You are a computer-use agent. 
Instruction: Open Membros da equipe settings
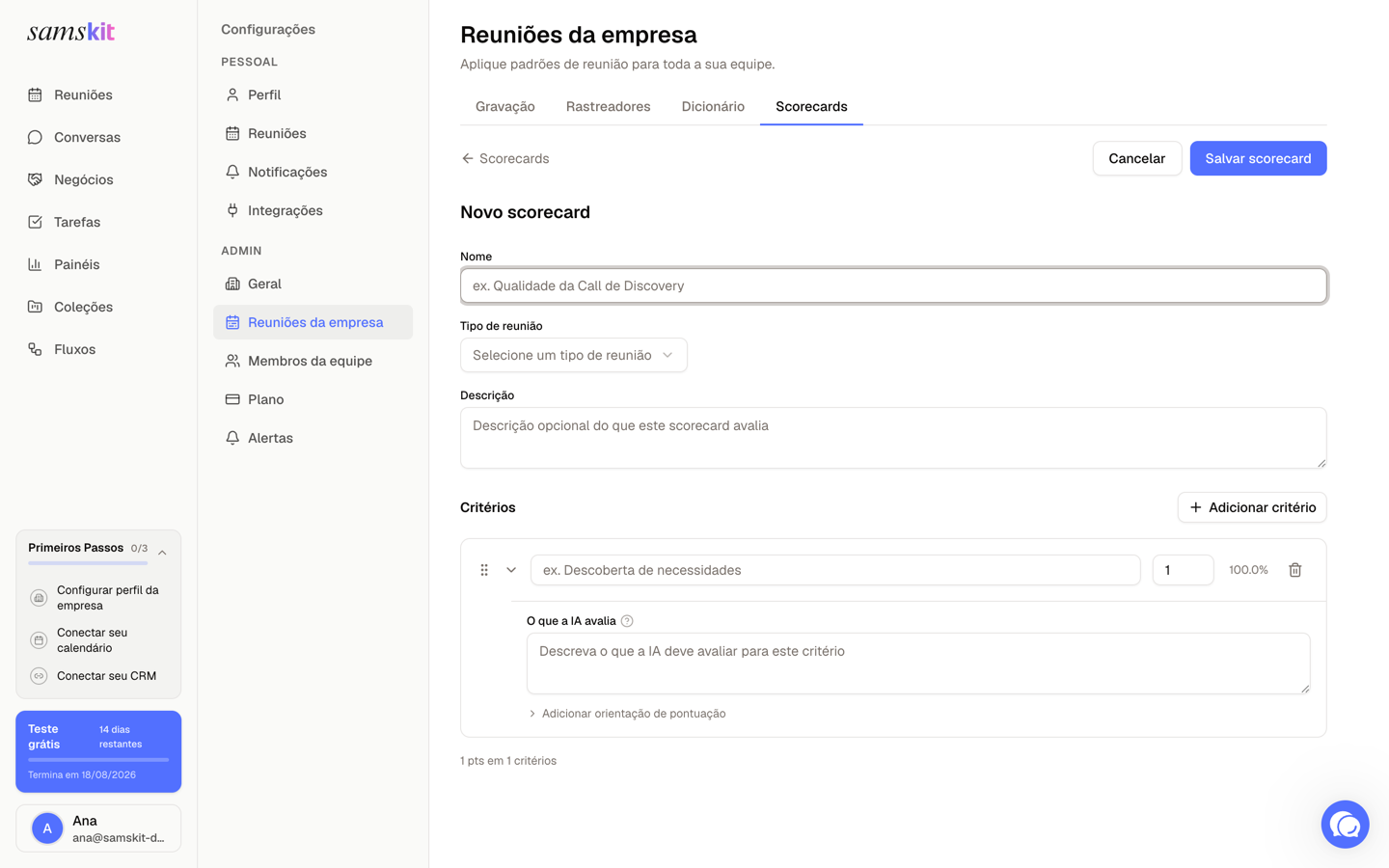coord(313,361)
